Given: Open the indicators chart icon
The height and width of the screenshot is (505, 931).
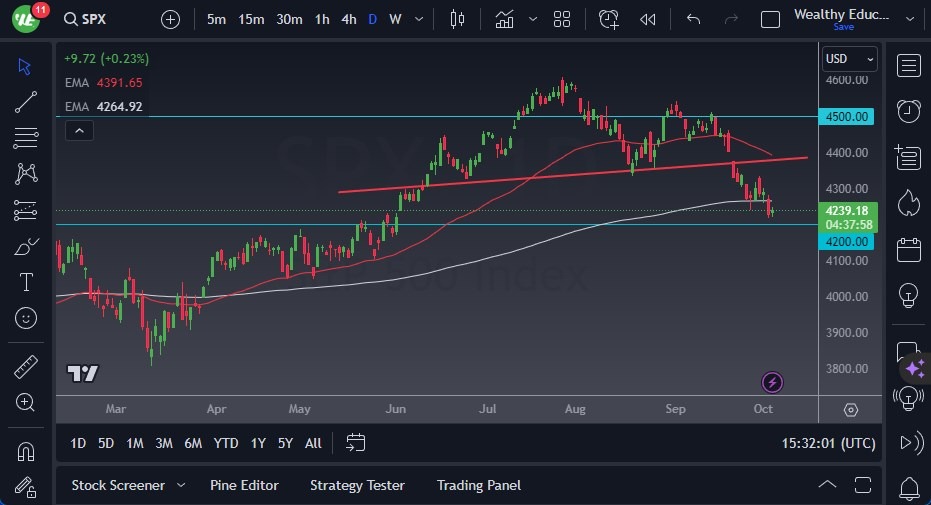Looking at the screenshot, I should pyautogui.click(x=504, y=19).
